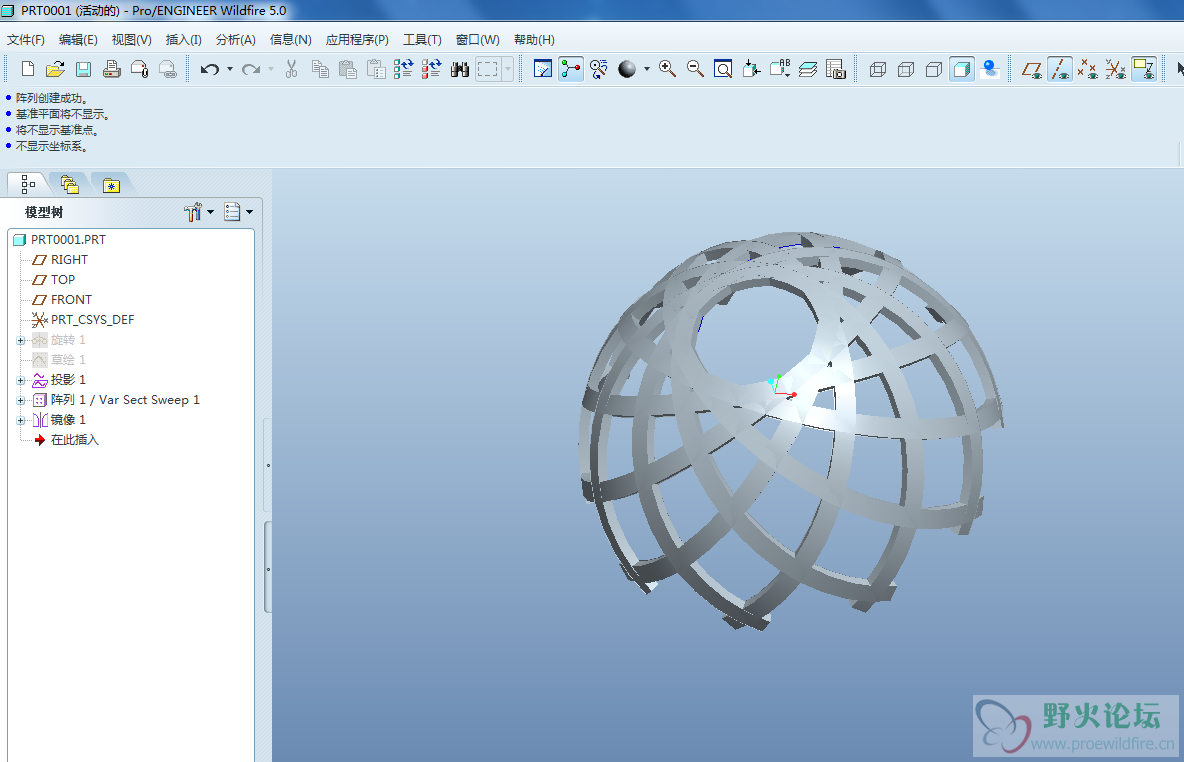Switch to the model tree navigator tab
This screenshot has width=1184, height=762.
coord(28,184)
